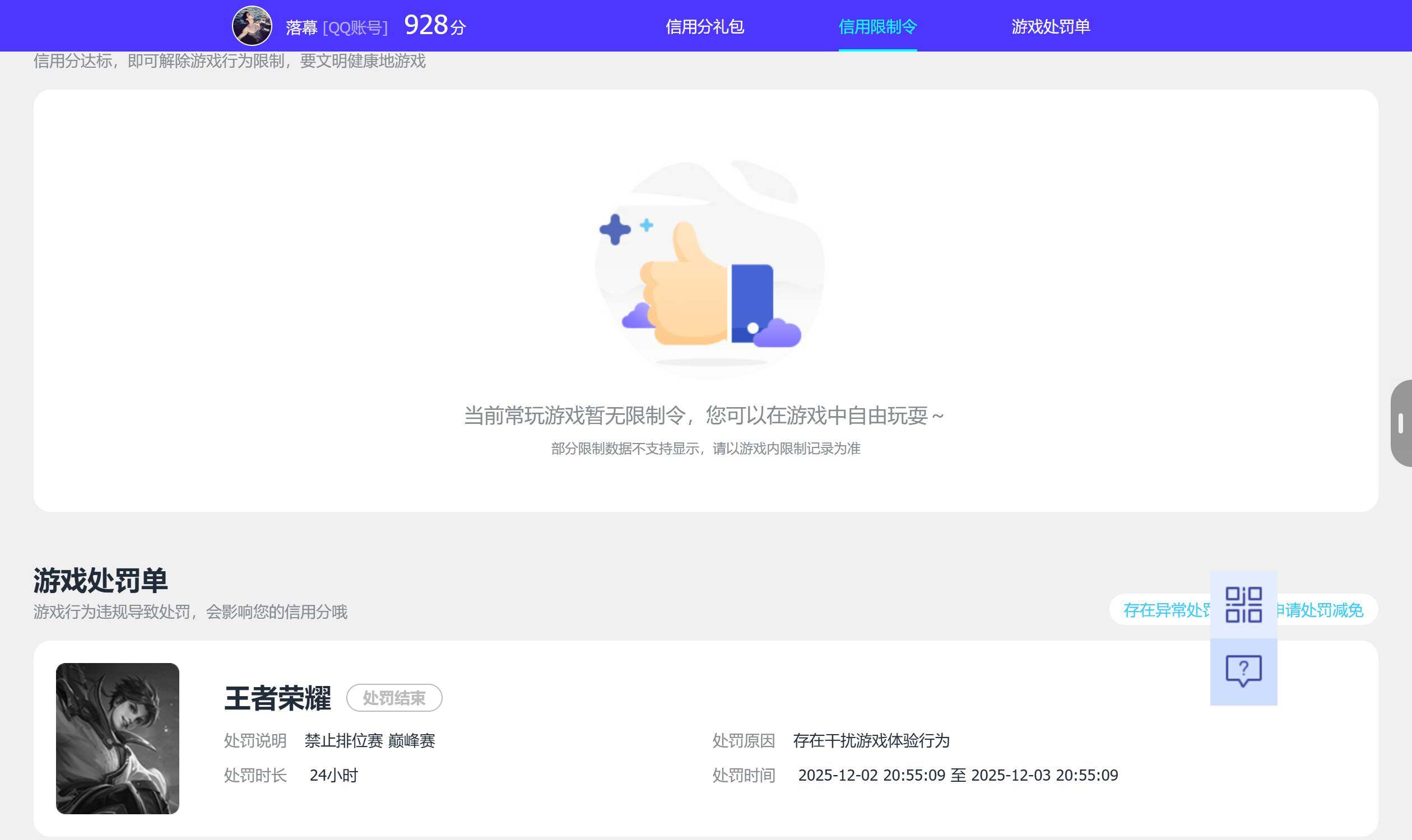Click the grayscale 王者荣耀 game icon
Image resolution: width=1412 pixels, height=840 pixels.
(x=118, y=736)
